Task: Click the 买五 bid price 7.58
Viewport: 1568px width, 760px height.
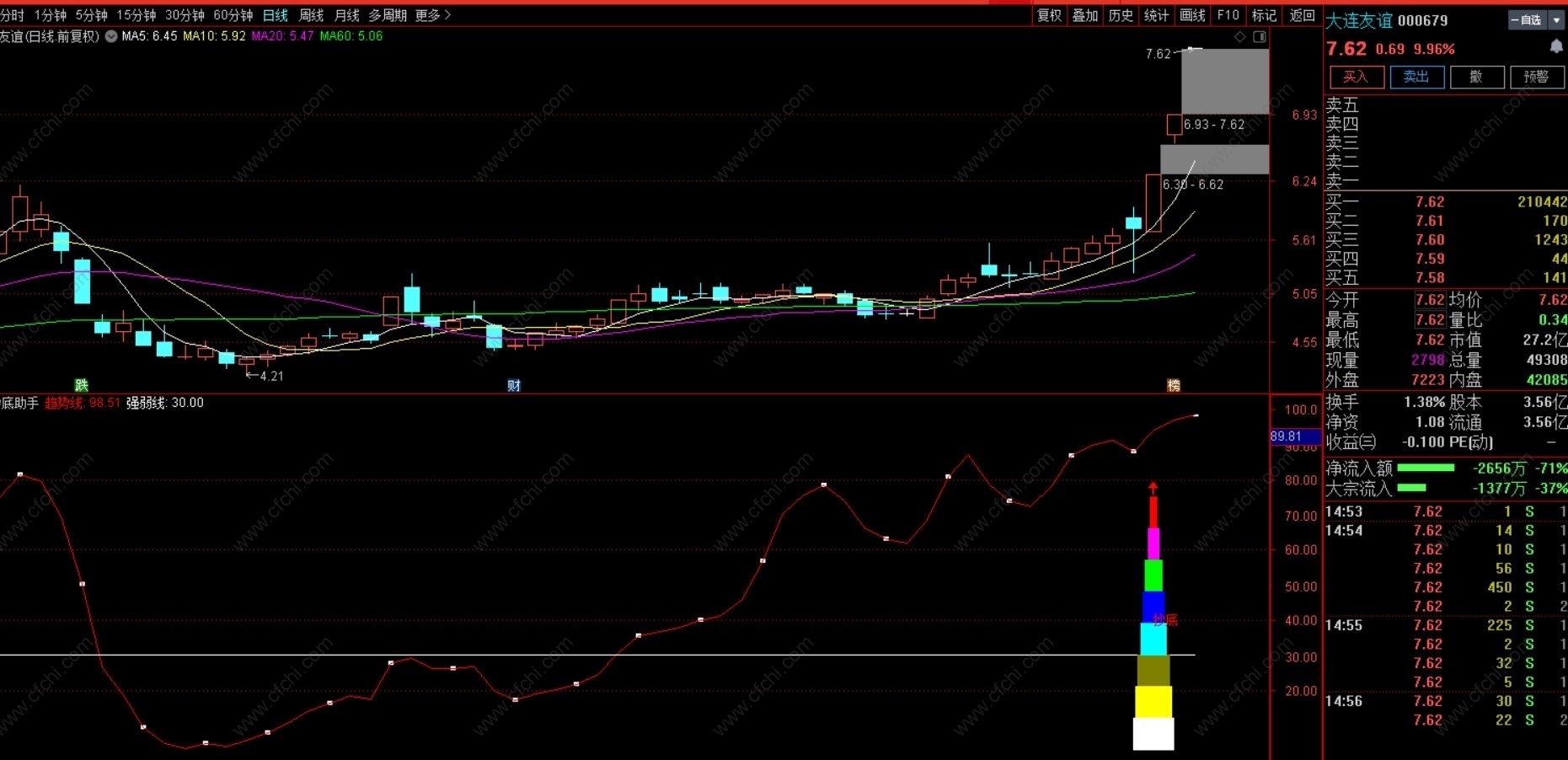Action: click(x=1430, y=277)
